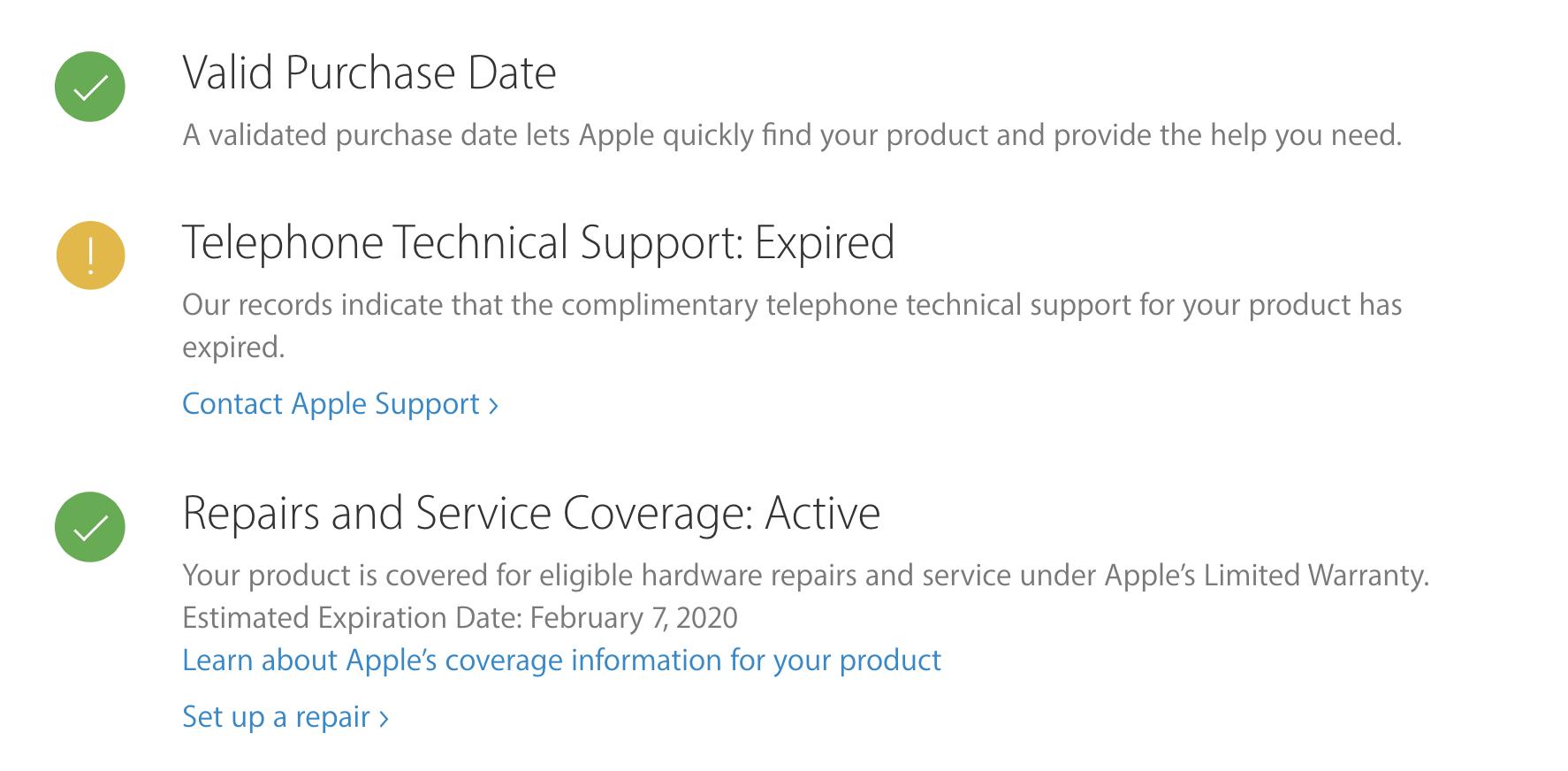Image resolution: width=1568 pixels, height=771 pixels.
Task: Select the word Active in the coverage heading
Action: pos(823,513)
